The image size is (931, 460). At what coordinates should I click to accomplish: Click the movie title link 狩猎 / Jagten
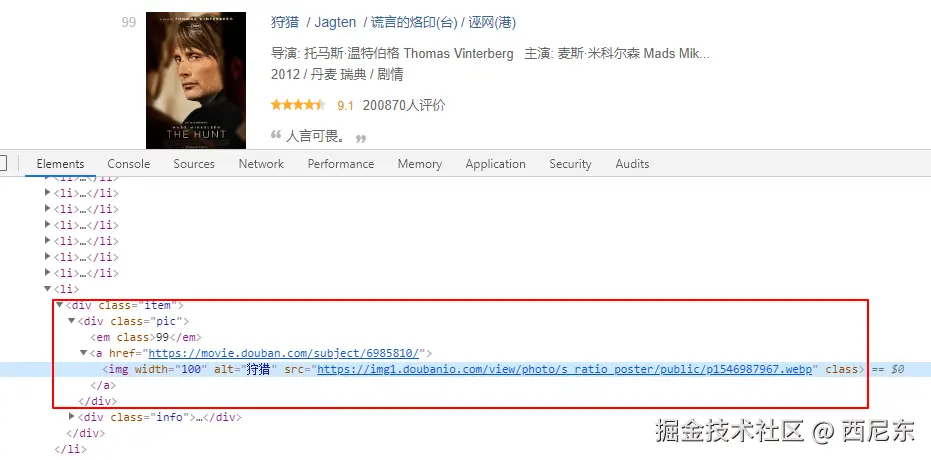click(393, 23)
